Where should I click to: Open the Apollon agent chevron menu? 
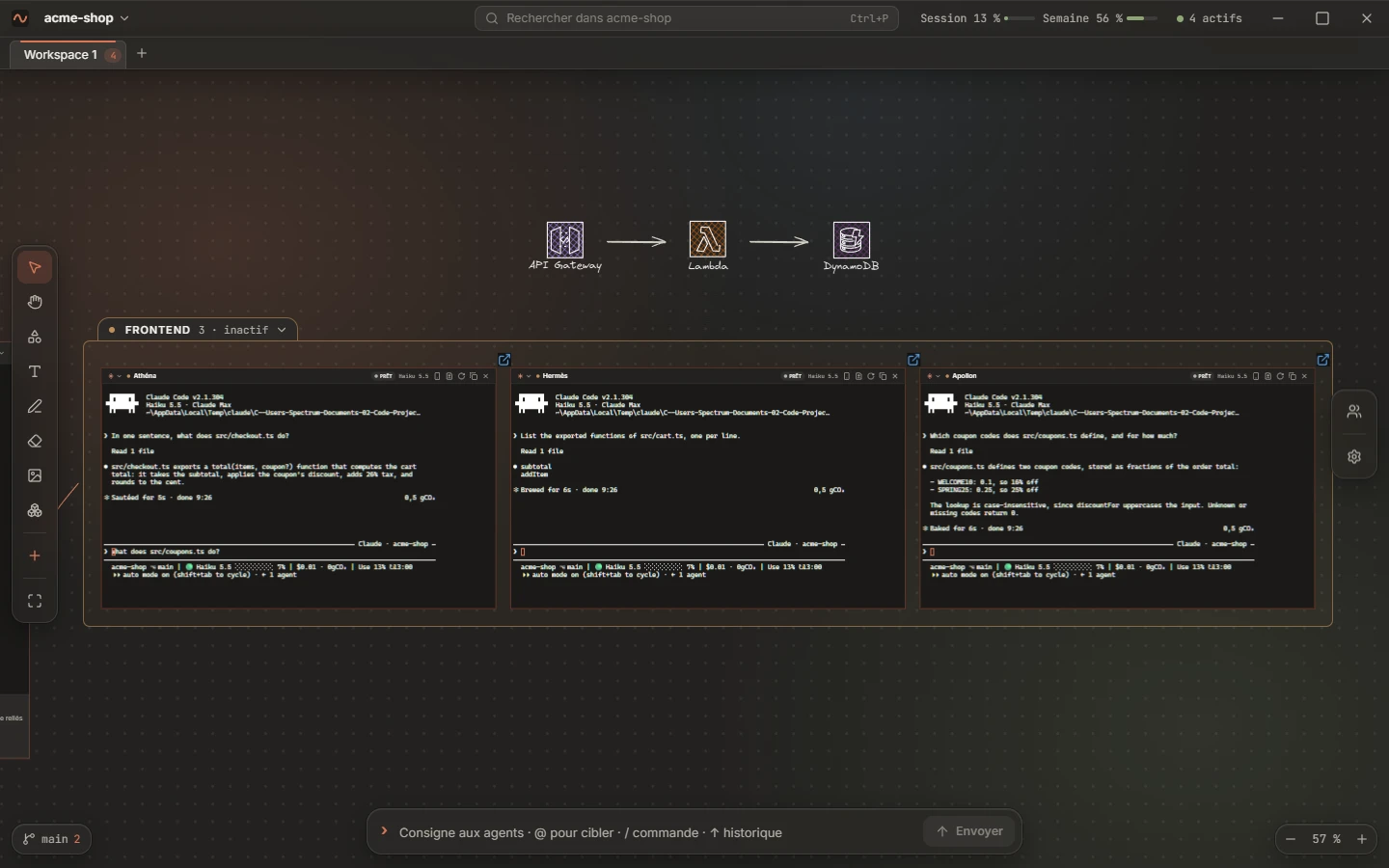click(x=940, y=376)
